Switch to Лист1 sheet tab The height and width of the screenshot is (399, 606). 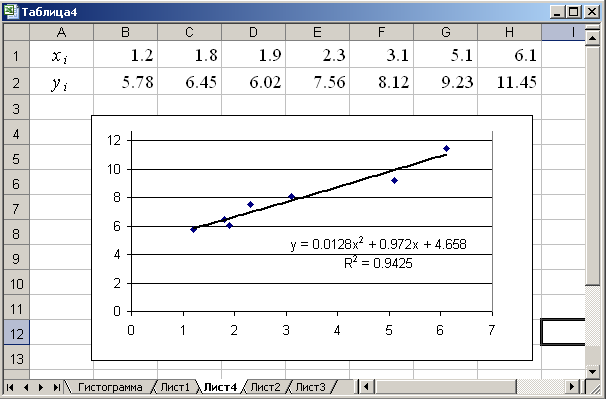(175, 387)
